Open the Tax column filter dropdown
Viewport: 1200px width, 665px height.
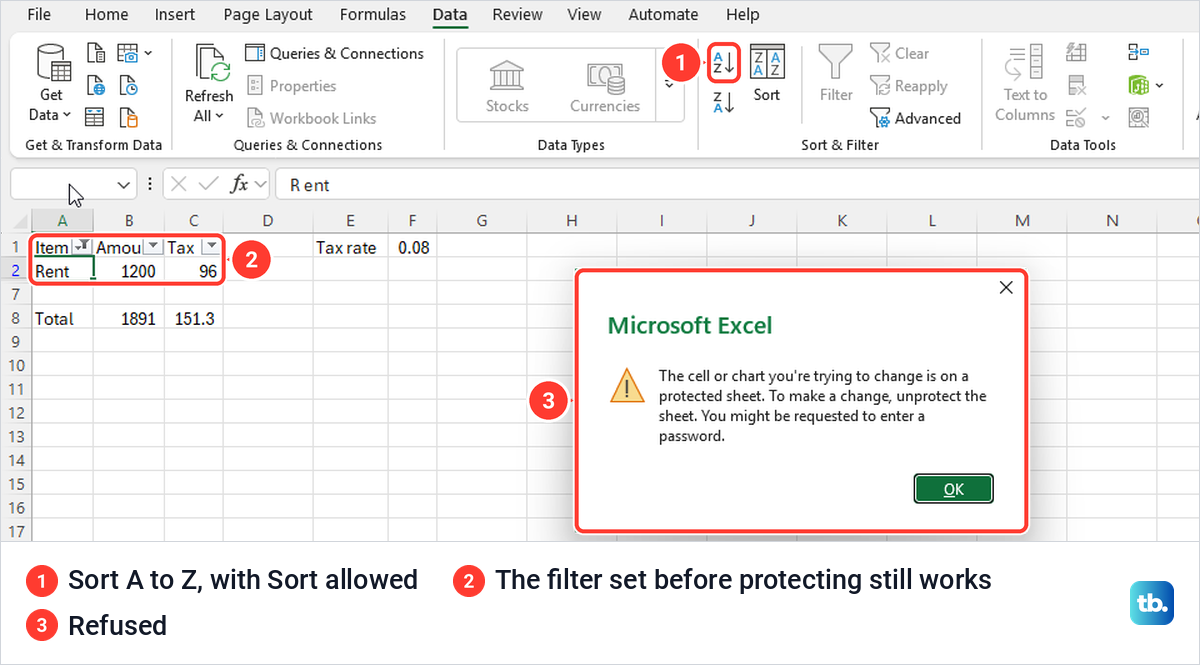[210, 247]
